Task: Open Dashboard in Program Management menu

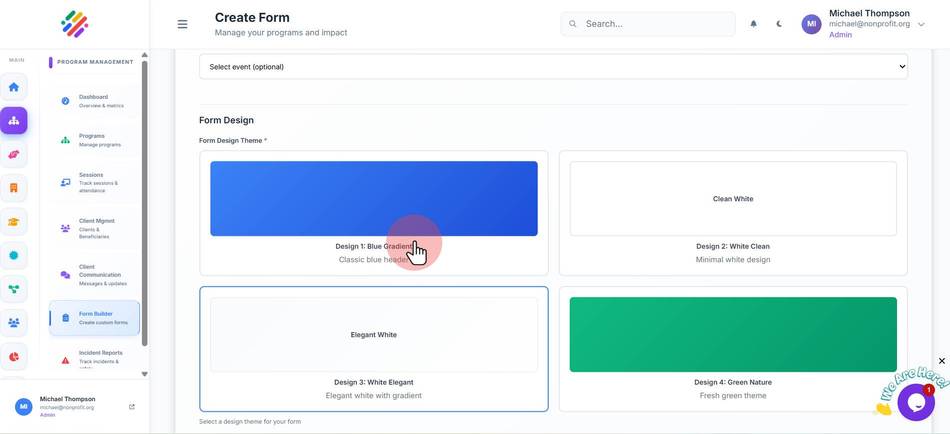Action: click(x=94, y=101)
